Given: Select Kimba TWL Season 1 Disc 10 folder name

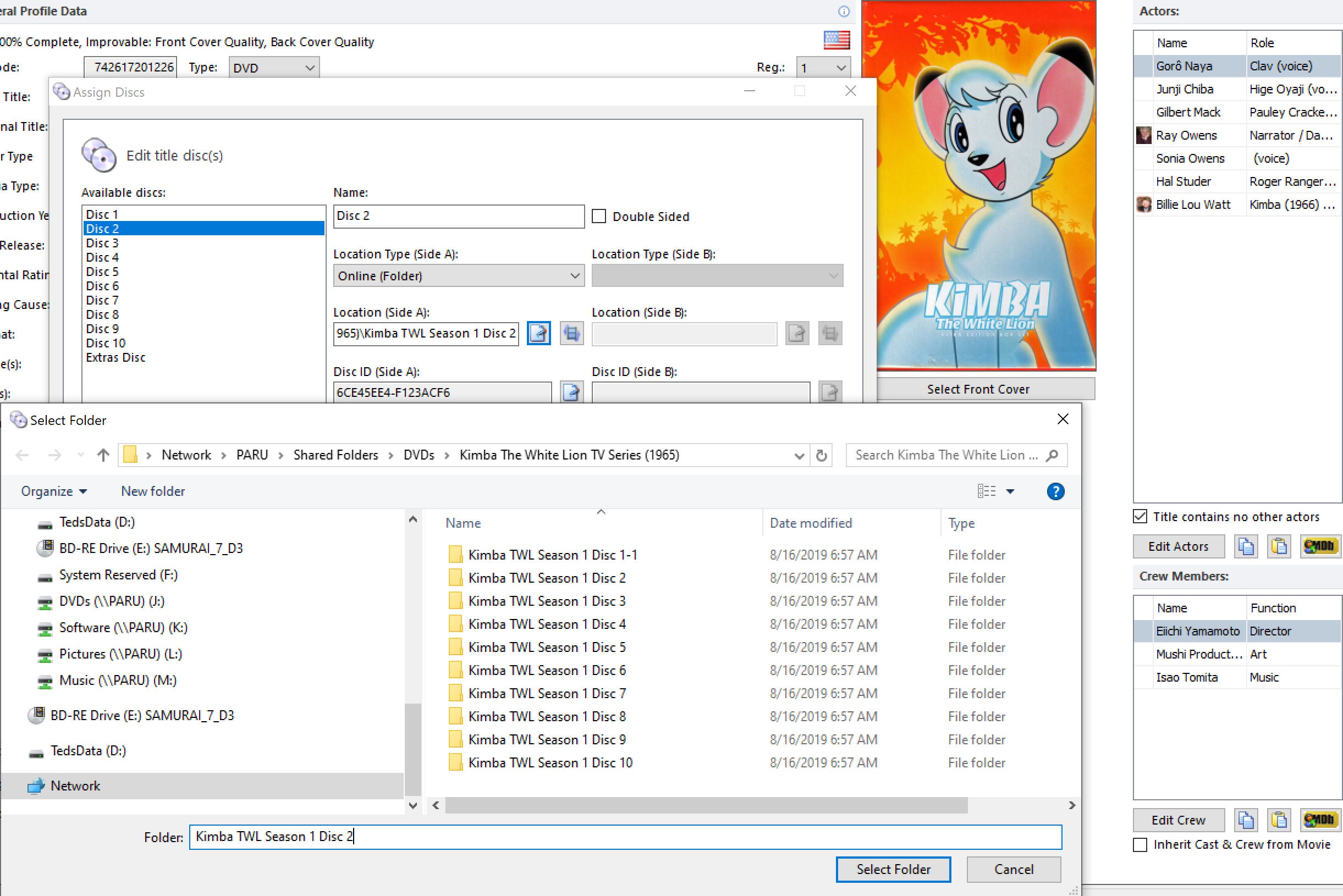Looking at the screenshot, I should (551, 762).
